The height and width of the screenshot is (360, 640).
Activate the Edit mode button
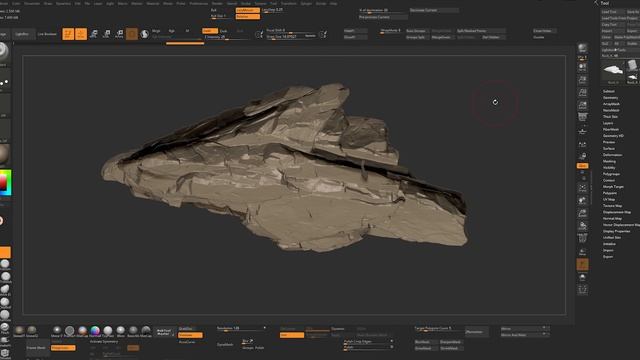(x=68, y=34)
